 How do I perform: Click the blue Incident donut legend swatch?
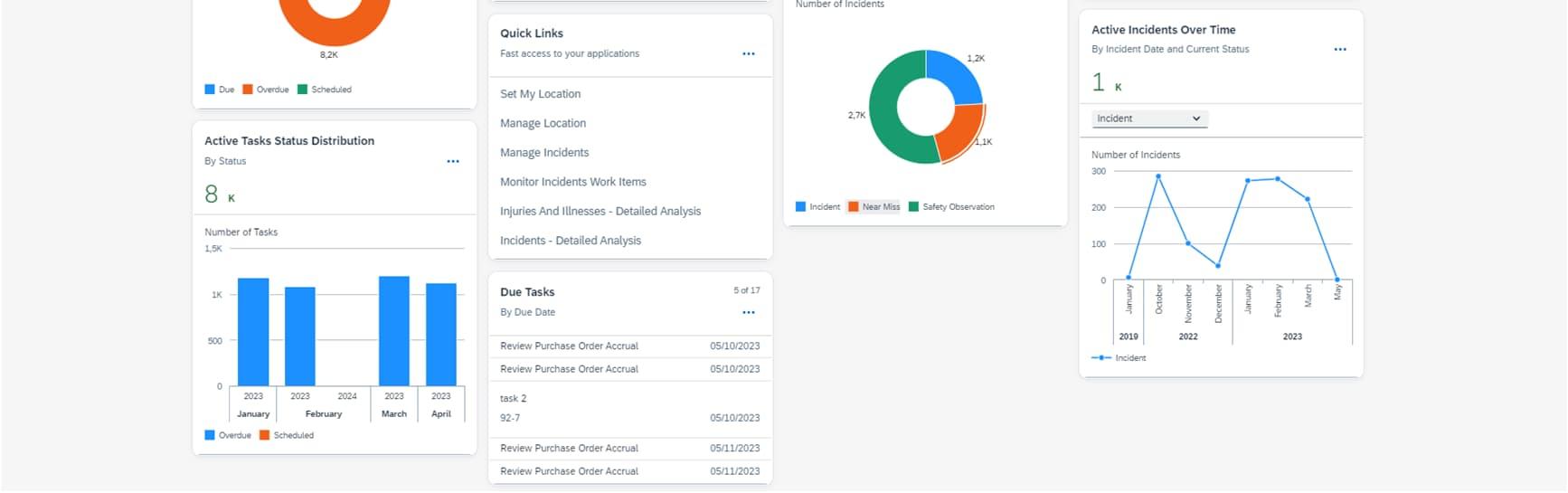point(800,207)
